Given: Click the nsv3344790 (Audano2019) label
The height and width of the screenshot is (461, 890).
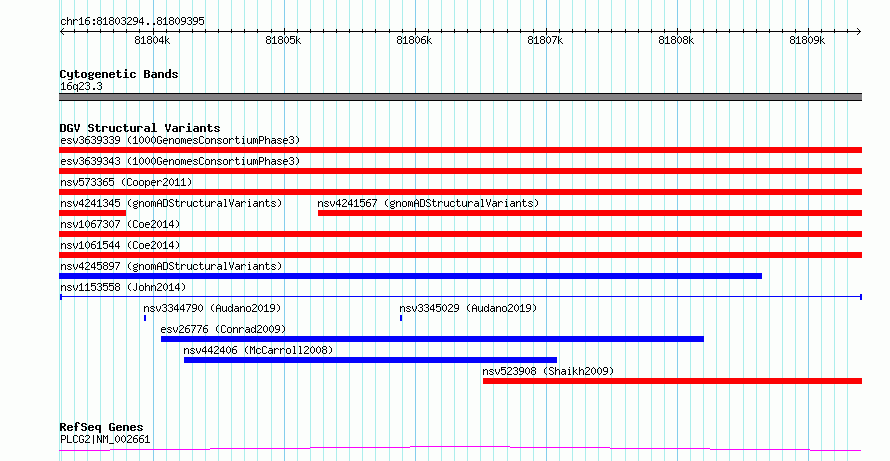Looking at the screenshot, I should click(212, 308).
